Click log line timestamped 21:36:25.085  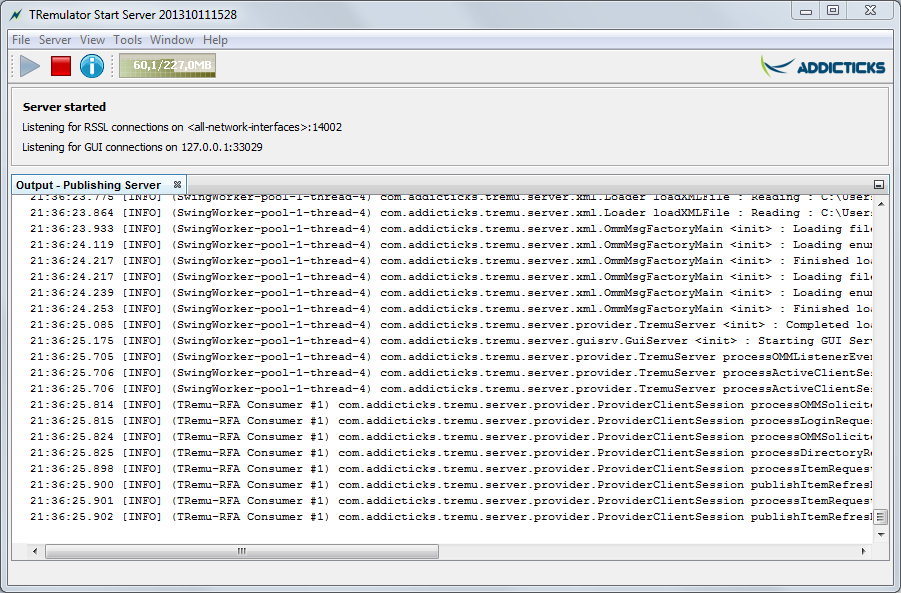450,325
